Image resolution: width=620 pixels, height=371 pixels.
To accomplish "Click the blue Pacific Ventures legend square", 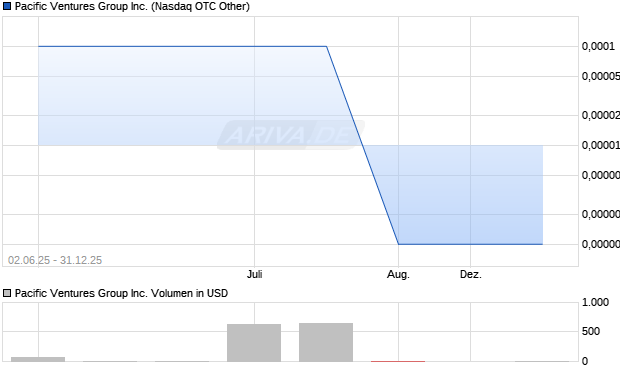I will (x=7, y=6).
